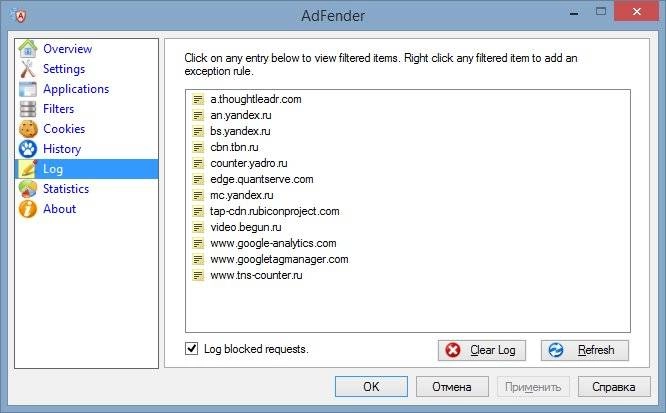Image resolution: width=666 pixels, height=413 pixels.
Task: Click the Clear Log button
Action: click(x=482, y=350)
